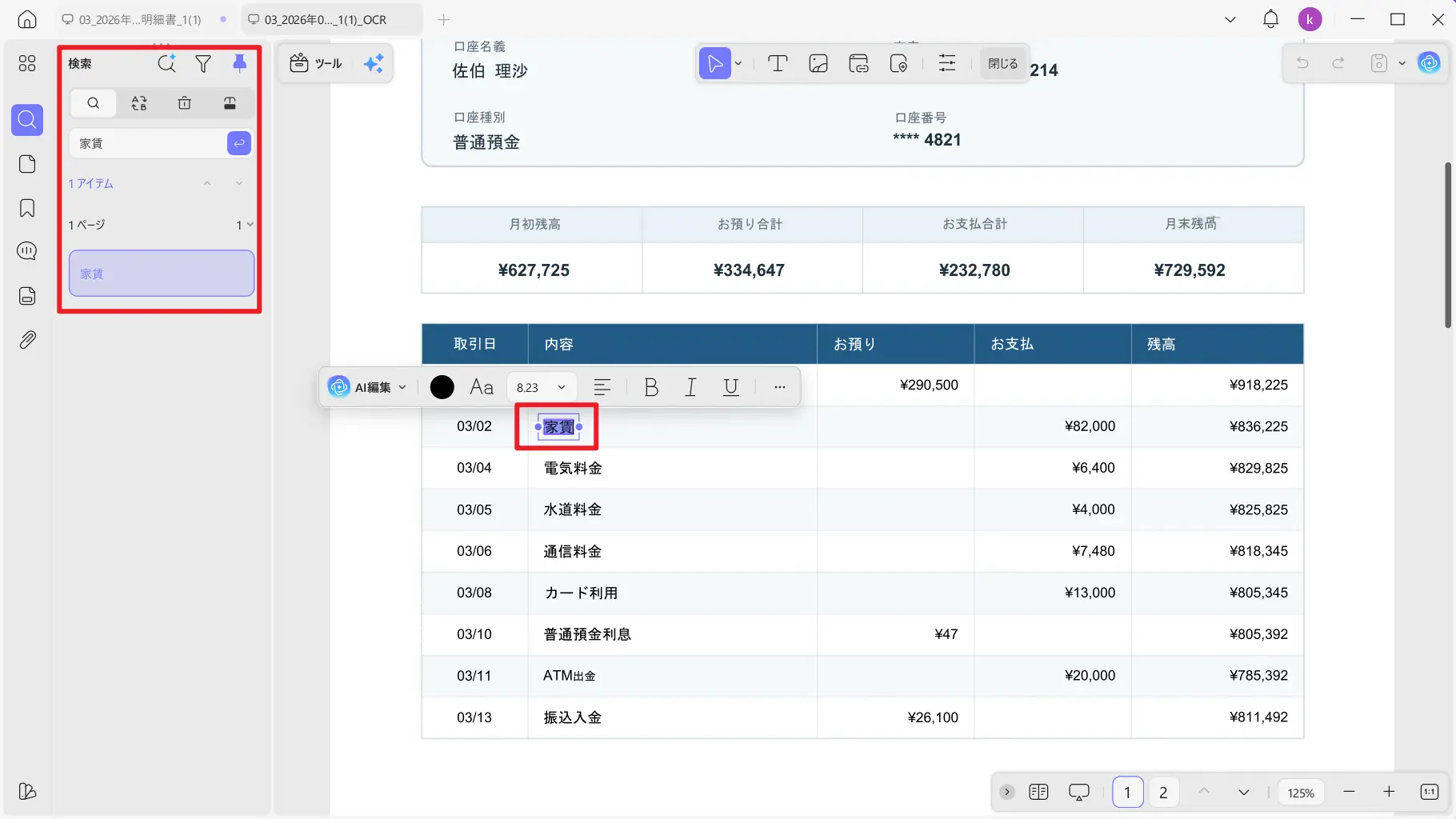Image resolution: width=1456 pixels, height=819 pixels.
Task: Open the pages panel in left sidebar
Action: (27, 164)
